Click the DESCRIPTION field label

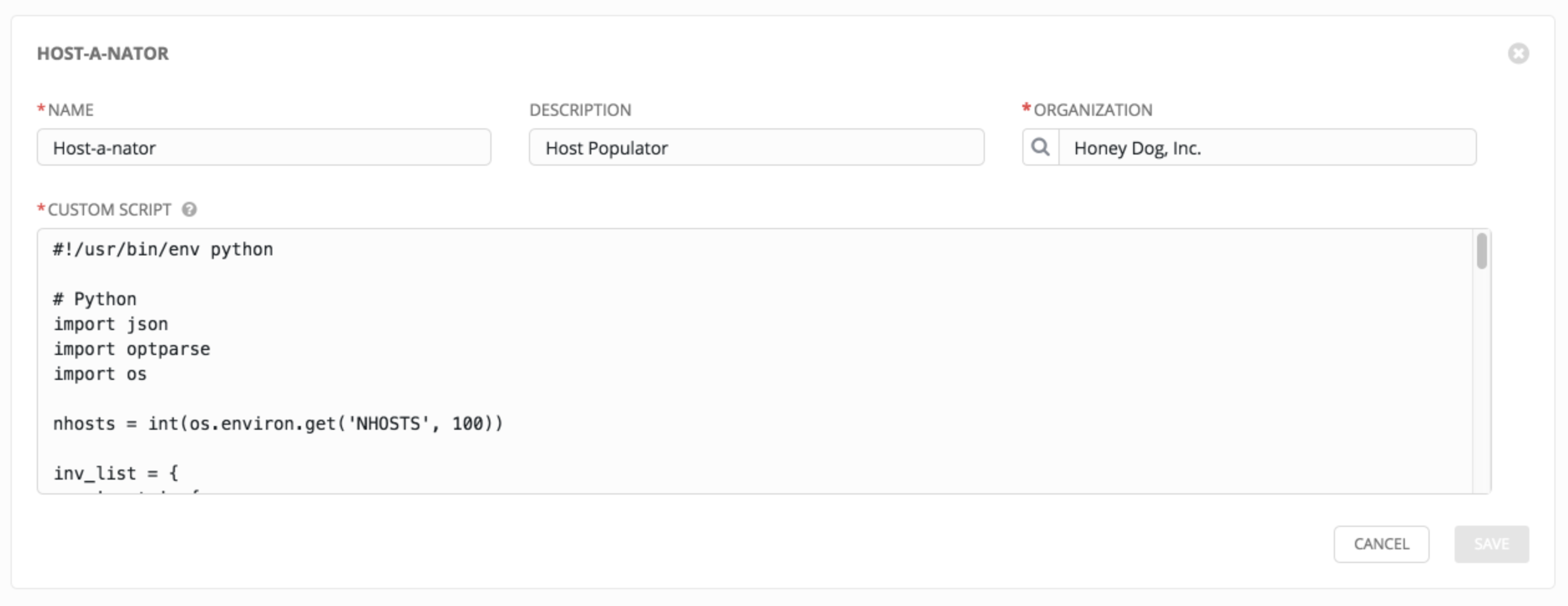pos(580,110)
